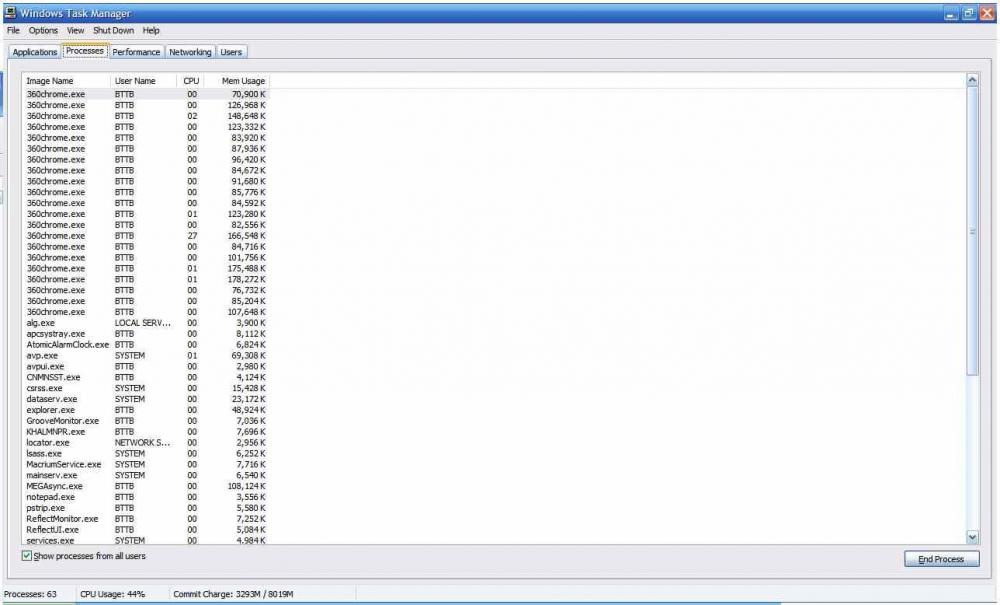Select the ReflectMonitor.exe process
1000x605 pixels.
click(x=146, y=519)
